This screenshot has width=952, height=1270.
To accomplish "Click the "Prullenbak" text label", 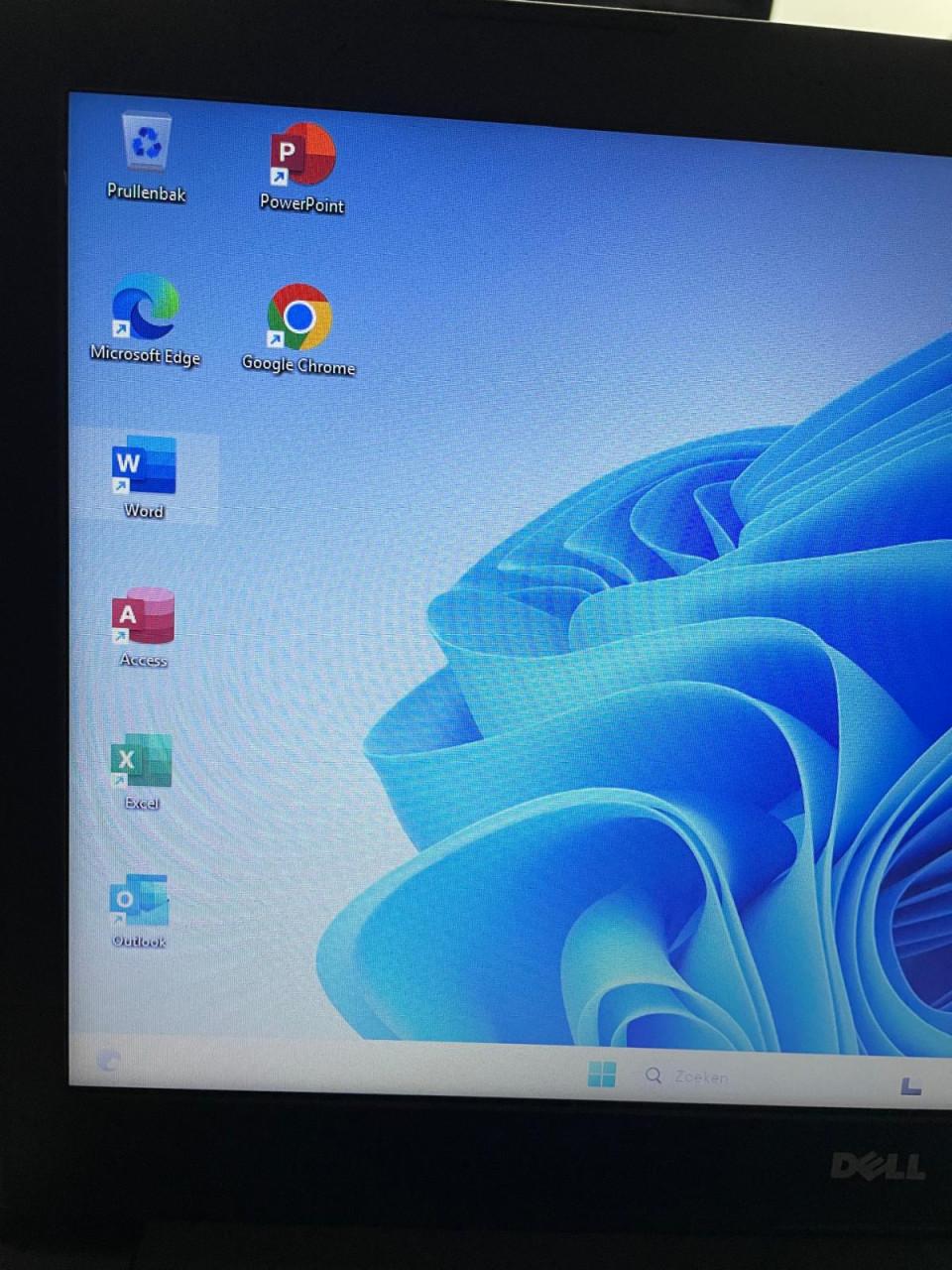I will (147, 192).
